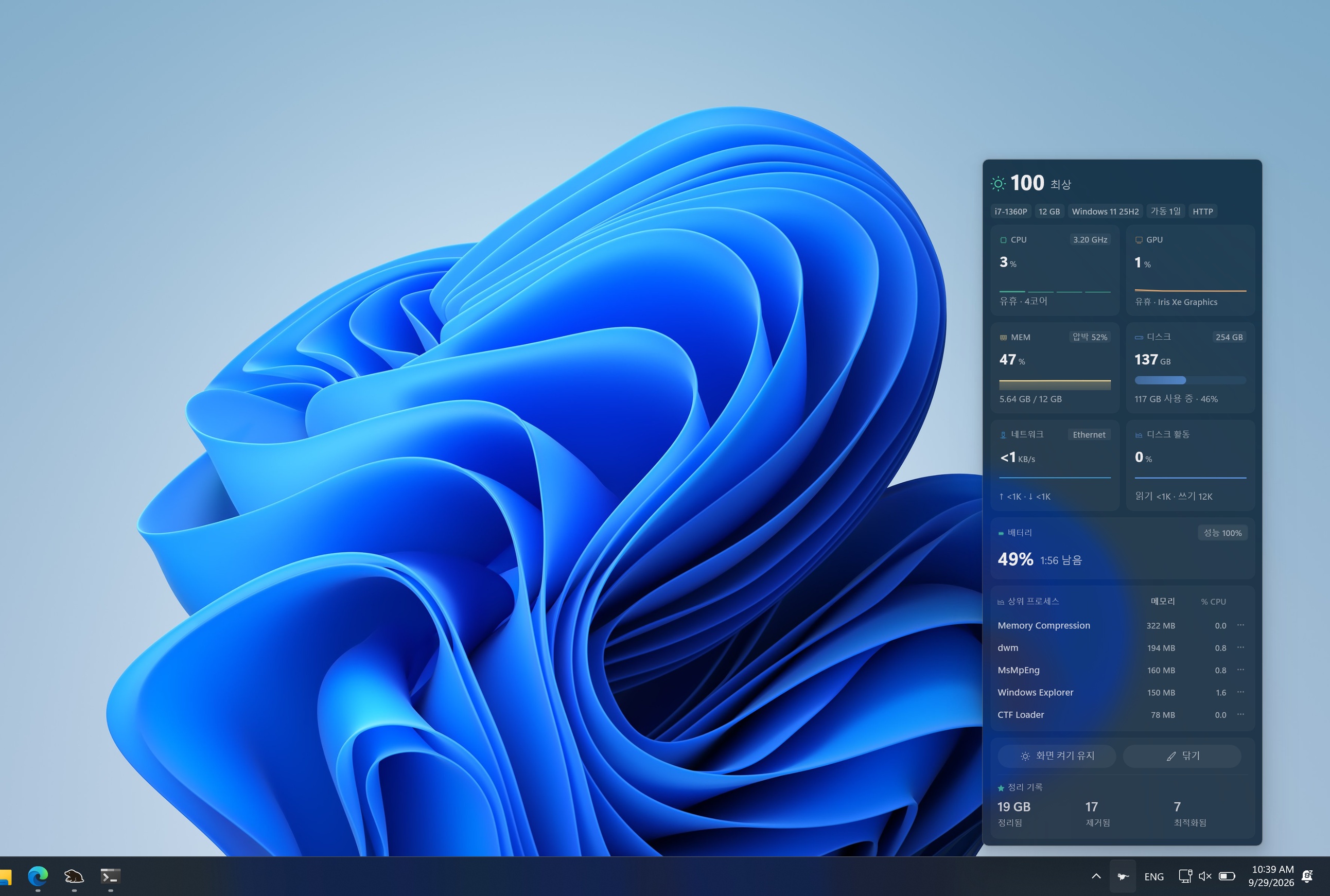
Task: Open the options menu for Memory Compression
Action: [1241, 625]
